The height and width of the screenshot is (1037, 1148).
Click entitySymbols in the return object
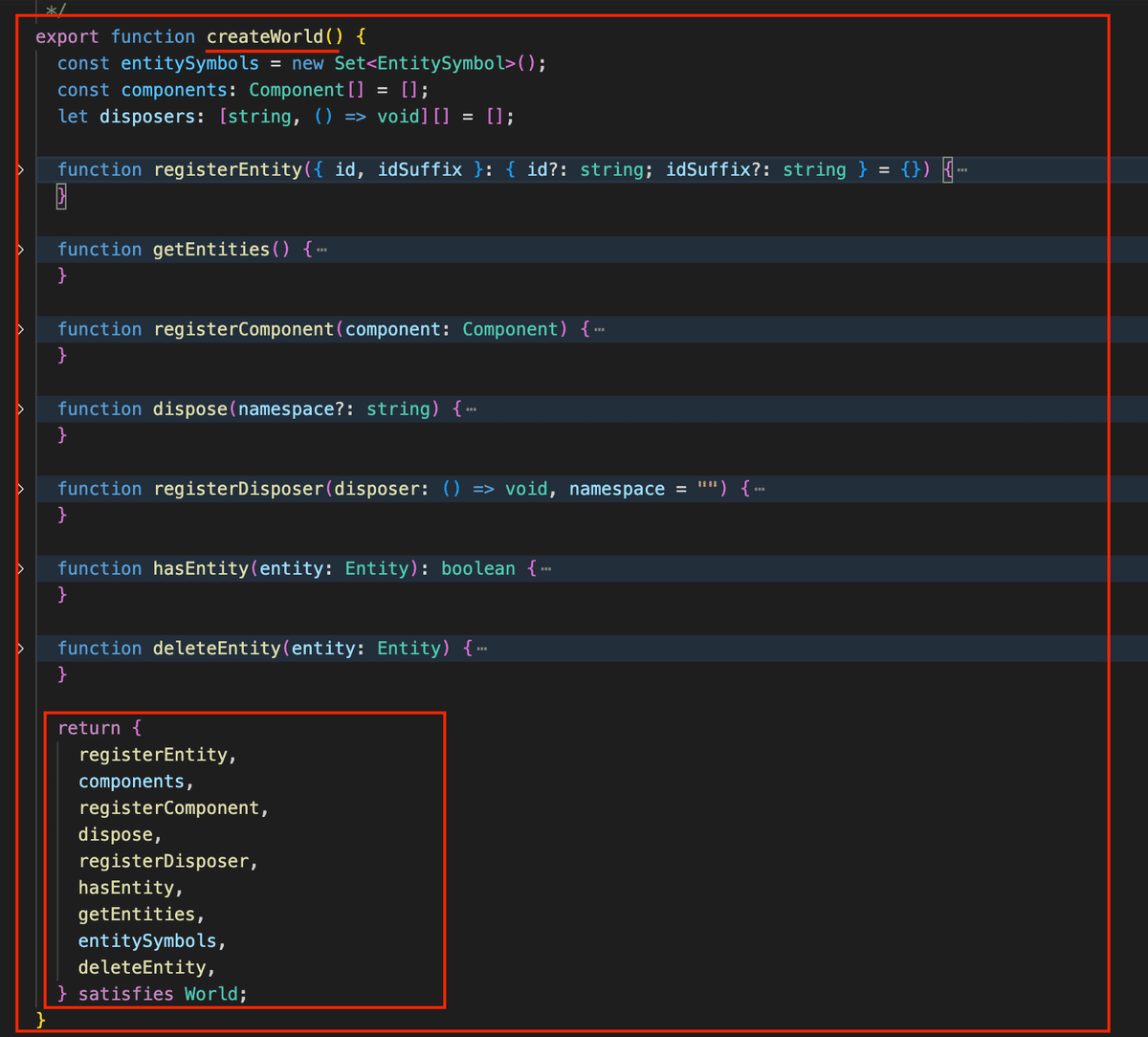[147, 940]
